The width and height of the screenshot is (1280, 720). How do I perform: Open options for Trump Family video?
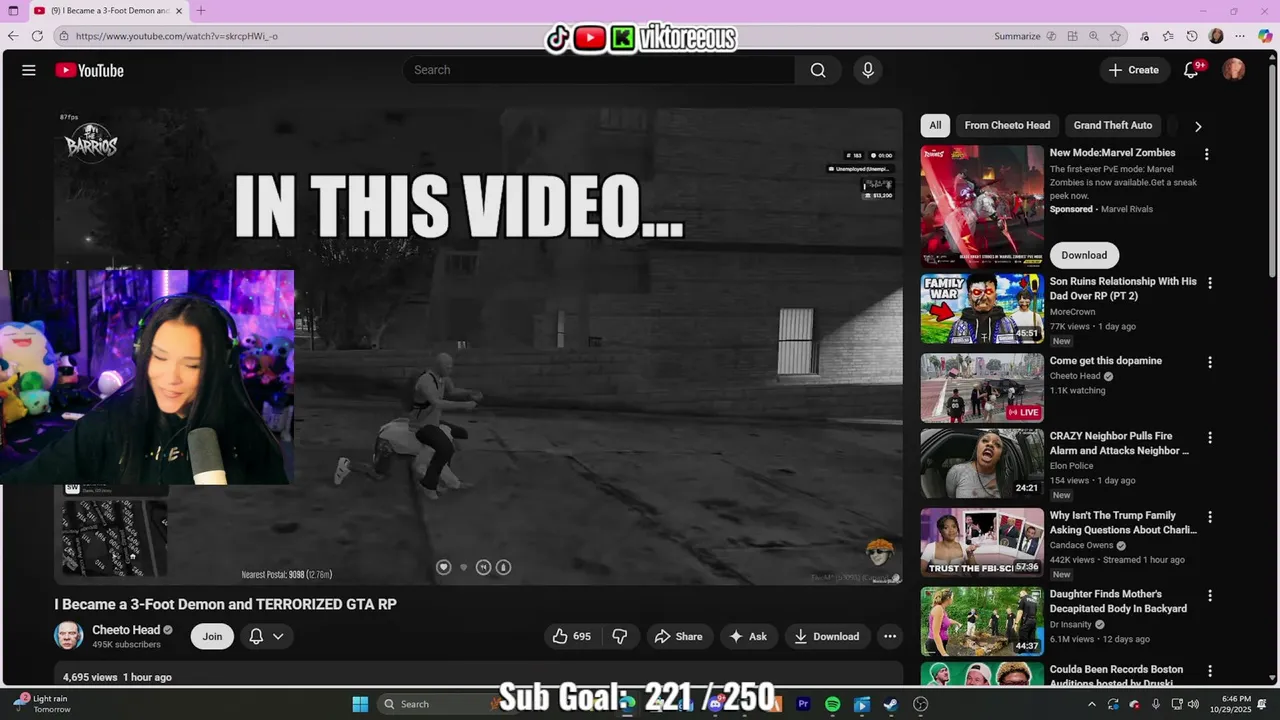pyautogui.click(x=1209, y=517)
